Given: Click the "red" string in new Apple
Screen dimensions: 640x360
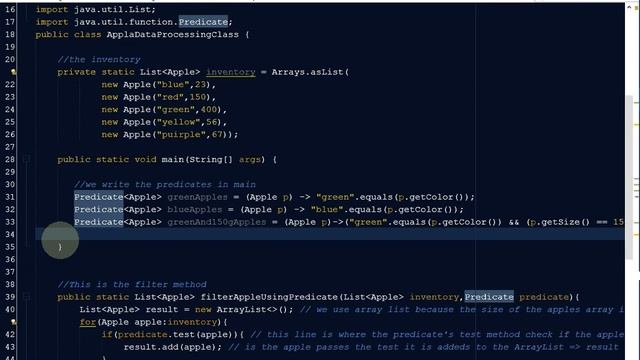Looking at the screenshot, I should 170,97.
